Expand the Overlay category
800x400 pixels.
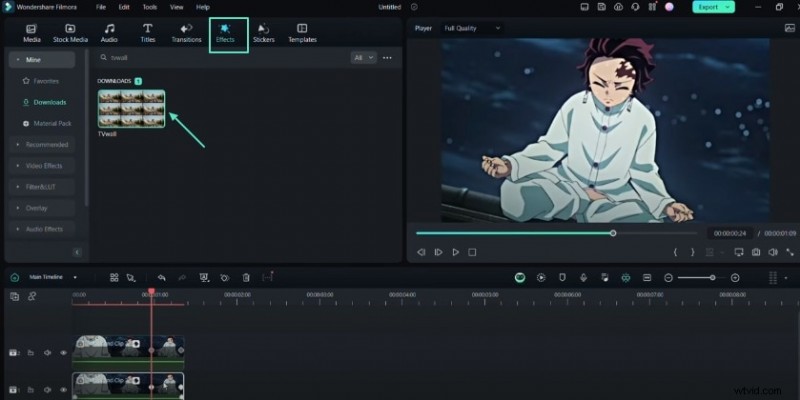click(x=42, y=208)
